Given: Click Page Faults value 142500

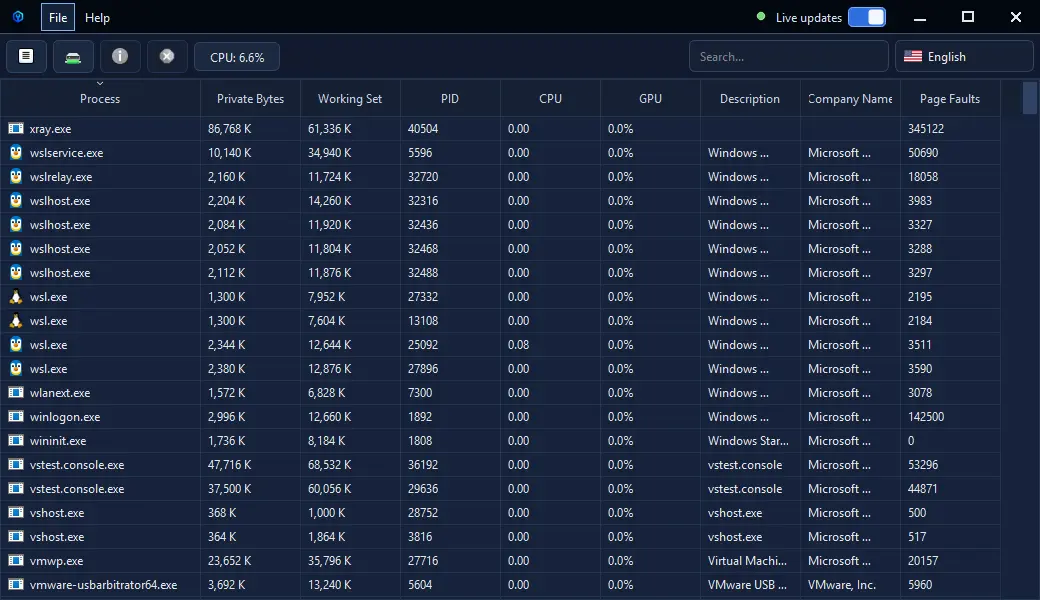Looking at the screenshot, I should click(x=926, y=417).
